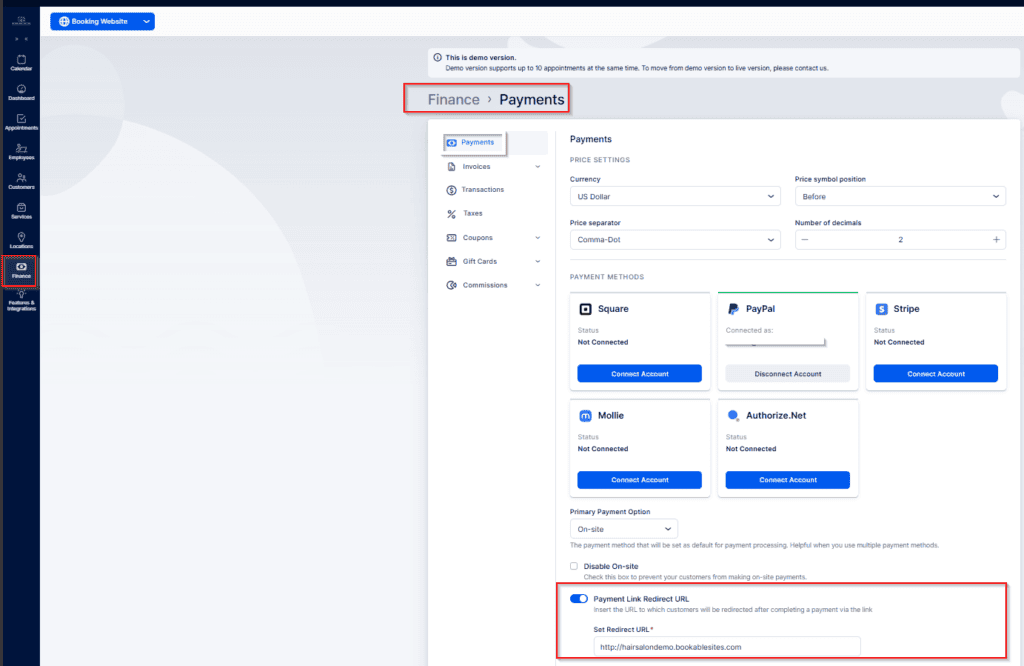
Task: Click the Taxes percent icon
Action: coord(451,214)
